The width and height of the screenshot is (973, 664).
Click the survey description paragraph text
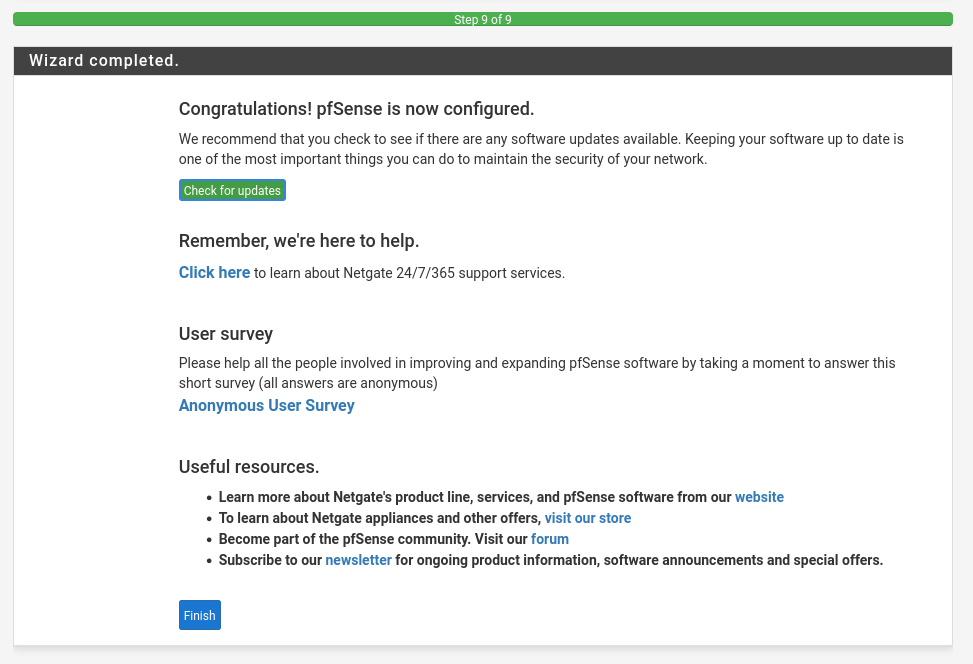coord(536,373)
